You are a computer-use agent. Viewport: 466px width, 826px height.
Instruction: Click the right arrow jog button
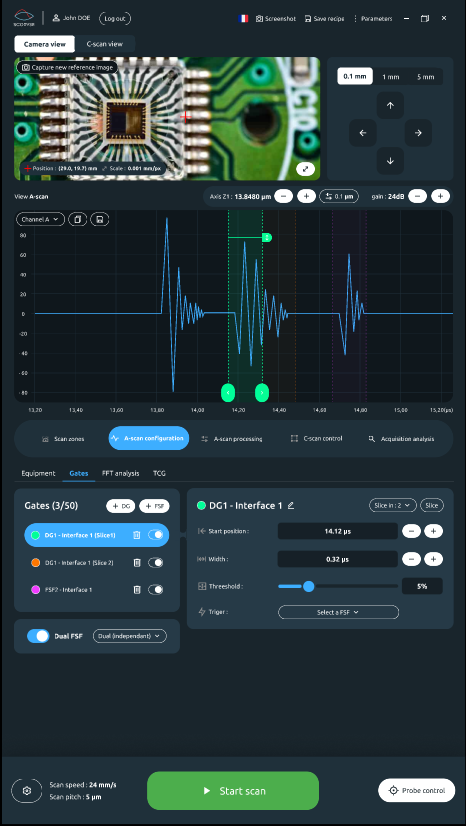point(418,133)
